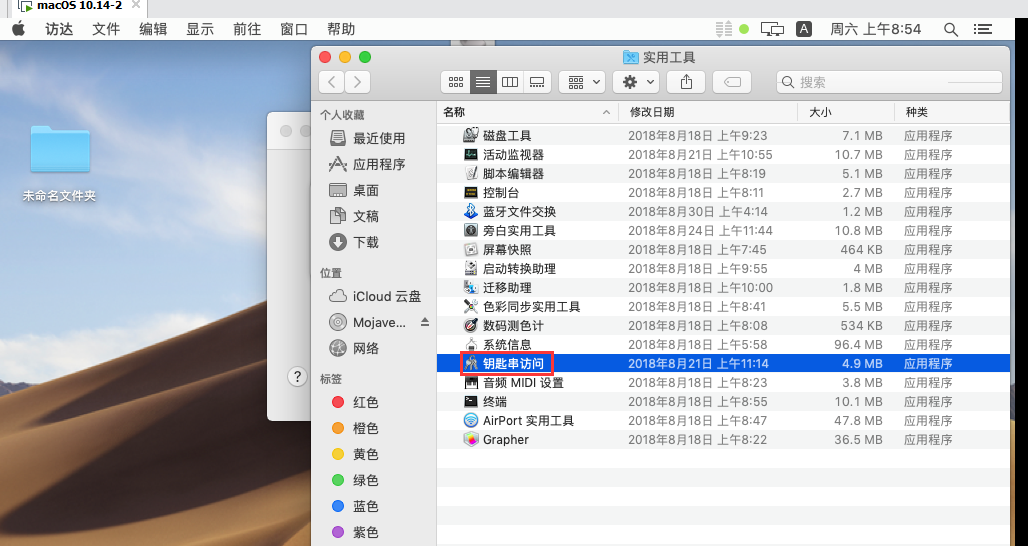Image resolution: width=1028 pixels, height=546 pixels.
Task: Click the Share toolbar button
Action: pyautogui.click(x=686, y=82)
